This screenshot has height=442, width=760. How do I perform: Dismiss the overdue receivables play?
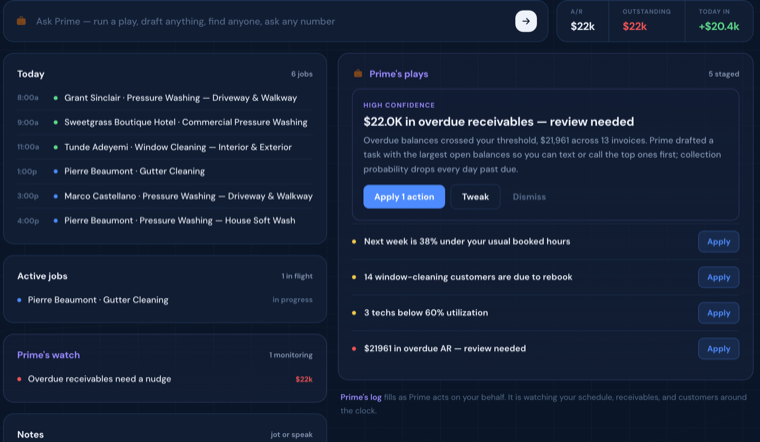[529, 197]
